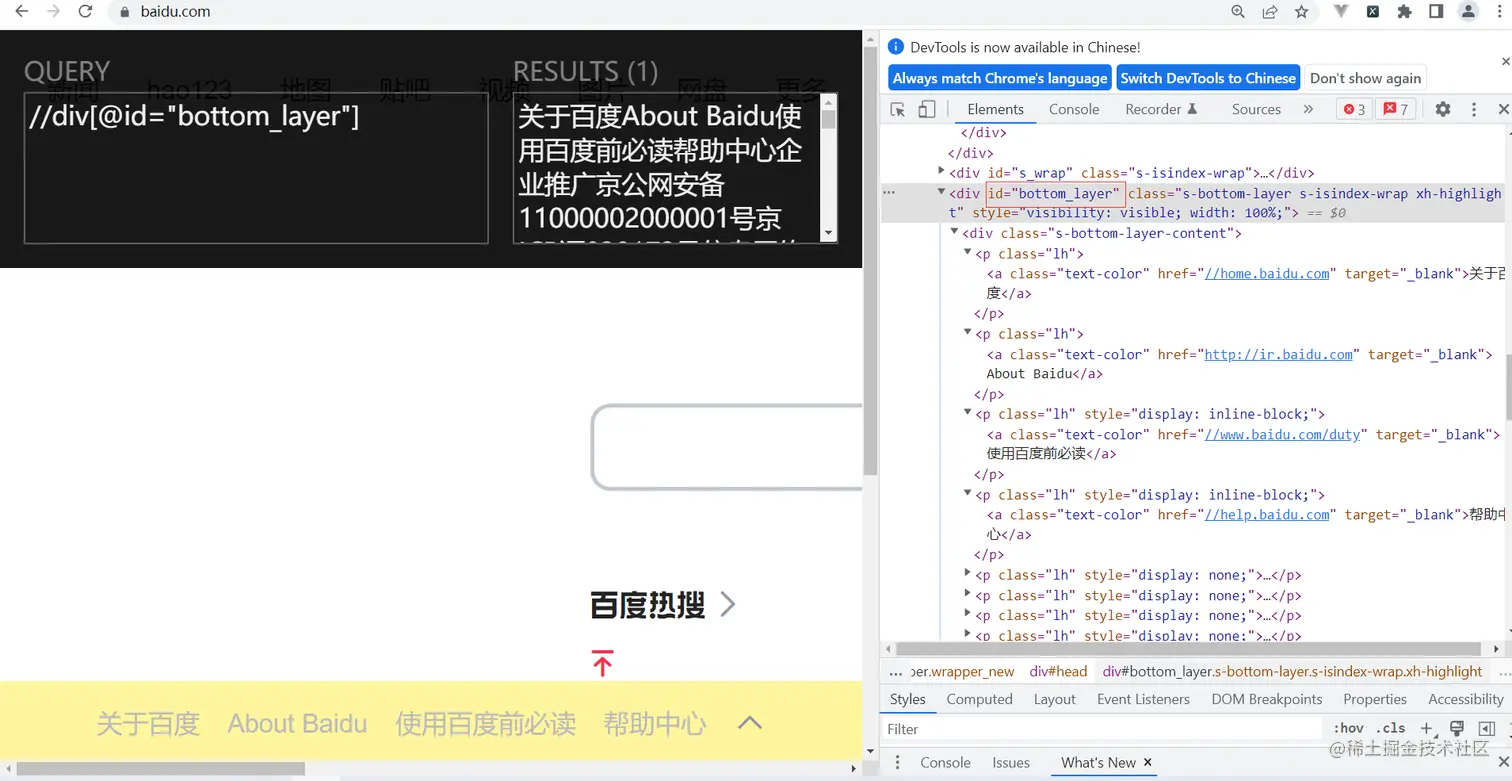
Task: Open the 关于百度 footer link
Action: [148, 723]
